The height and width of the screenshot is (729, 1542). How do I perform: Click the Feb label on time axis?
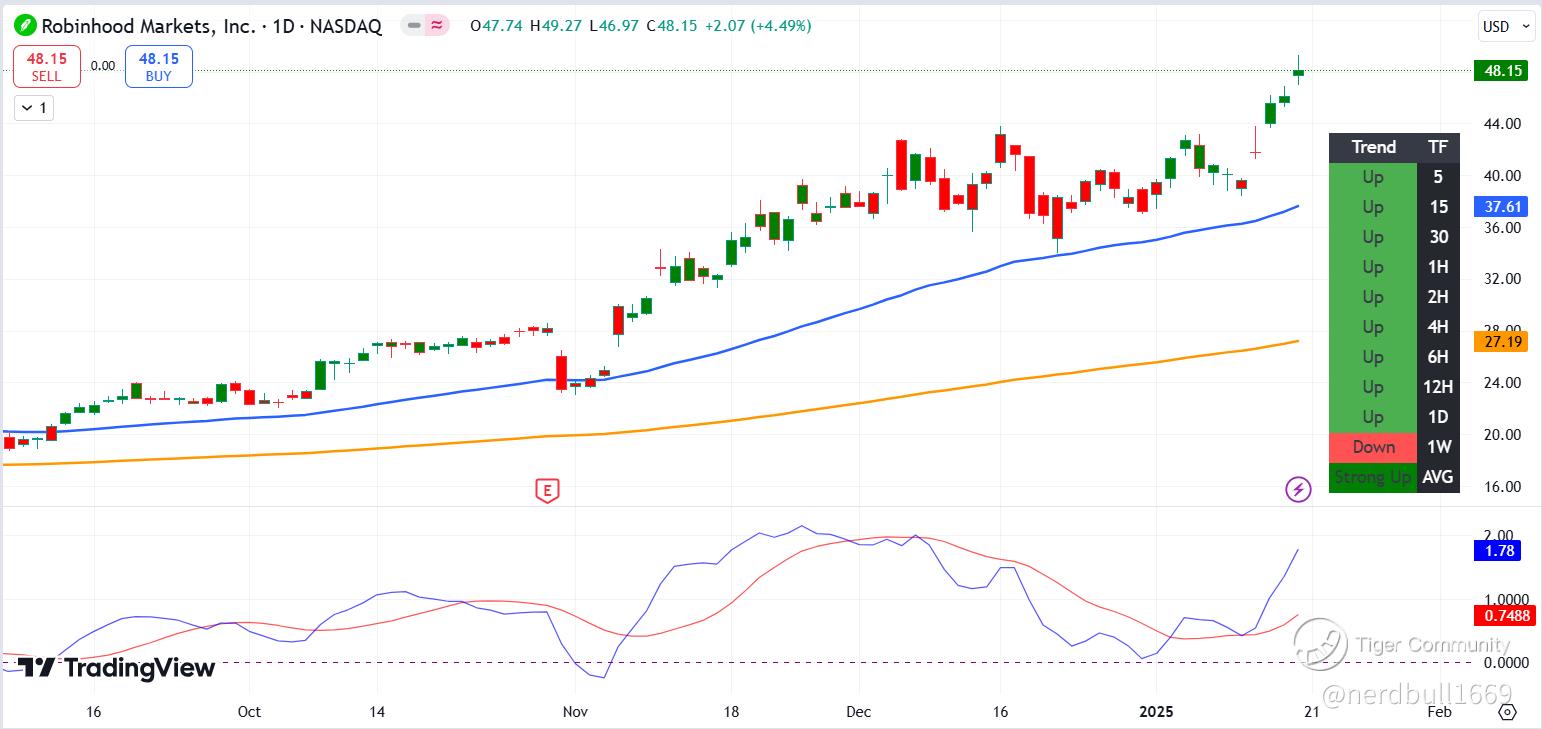[1439, 712]
